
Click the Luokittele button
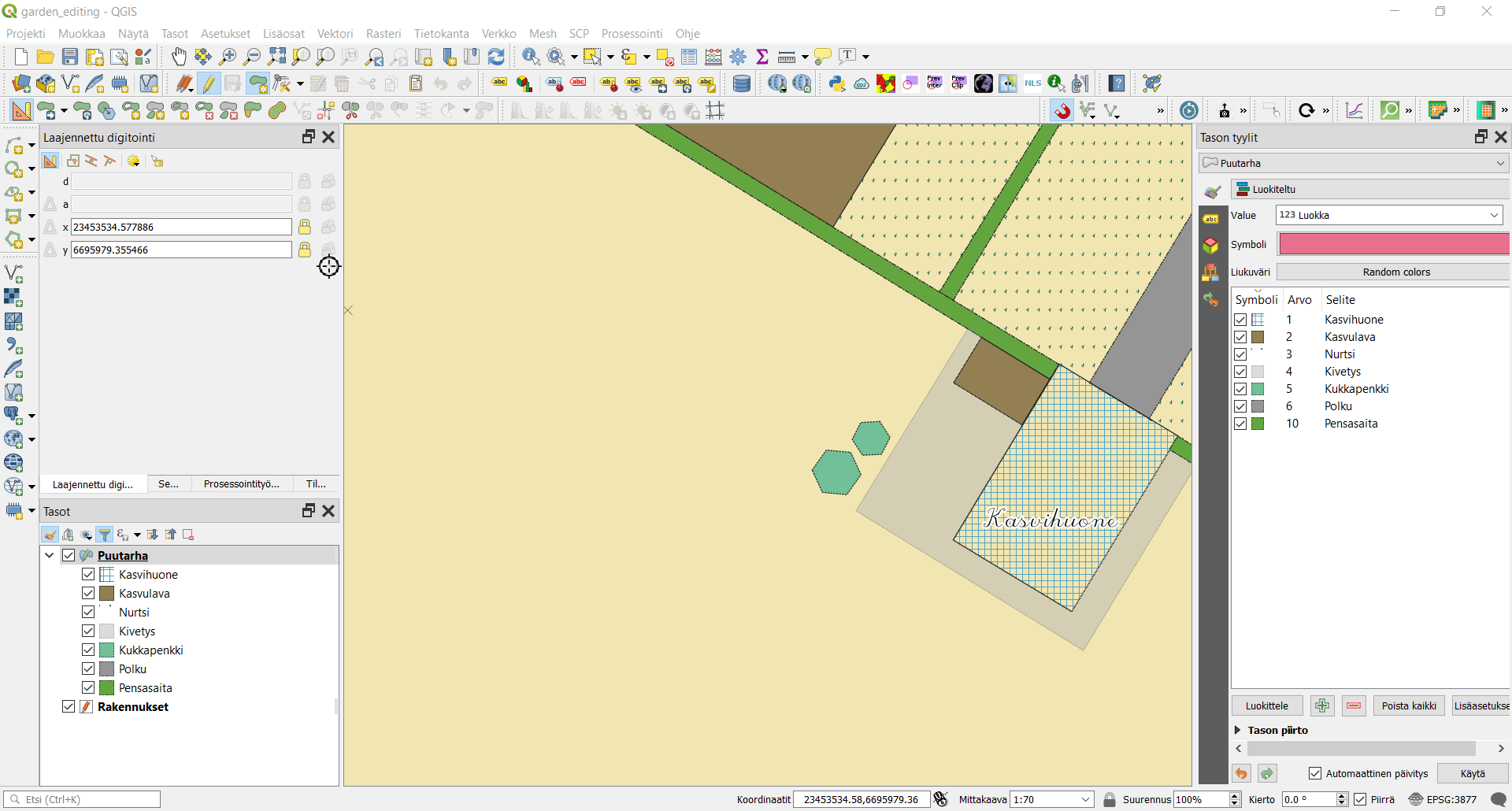coord(1266,705)
